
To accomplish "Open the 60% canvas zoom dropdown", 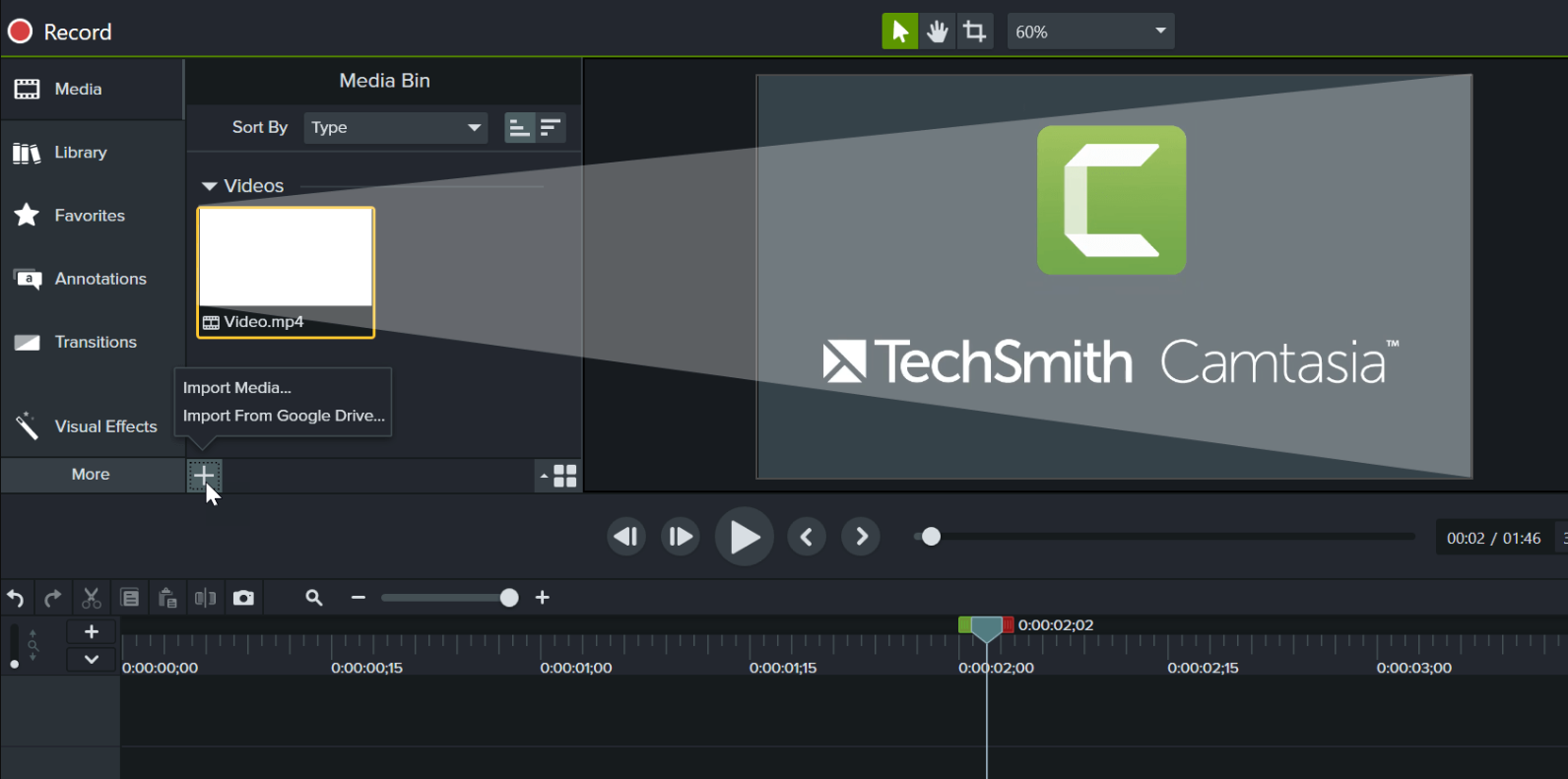I will coord(1090,32).
